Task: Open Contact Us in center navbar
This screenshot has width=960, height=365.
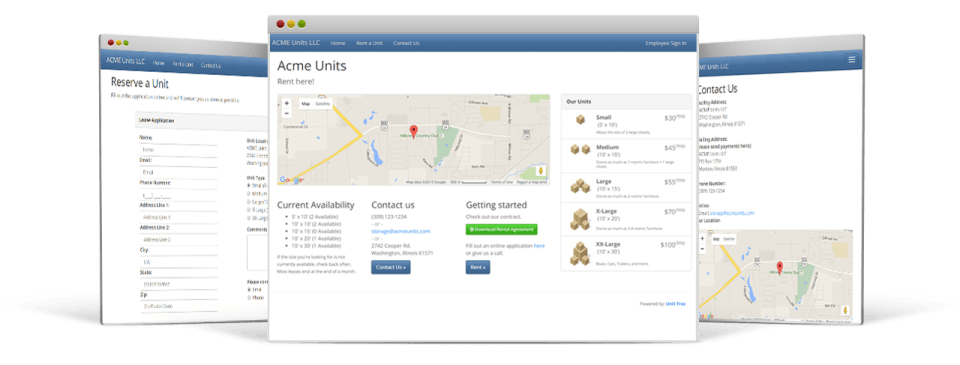Action: 406,43
